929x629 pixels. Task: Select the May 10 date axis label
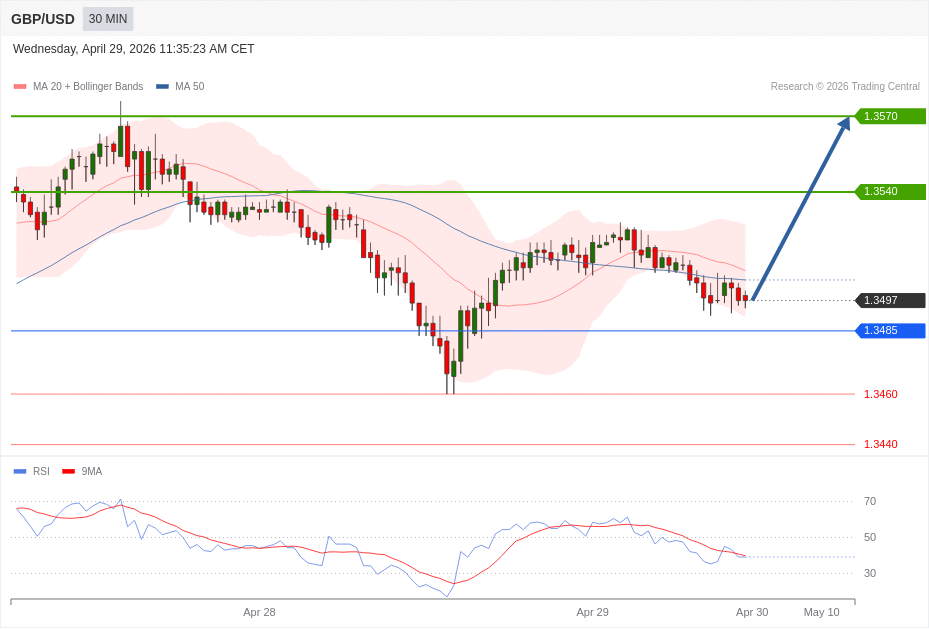[x=821, y=612]
